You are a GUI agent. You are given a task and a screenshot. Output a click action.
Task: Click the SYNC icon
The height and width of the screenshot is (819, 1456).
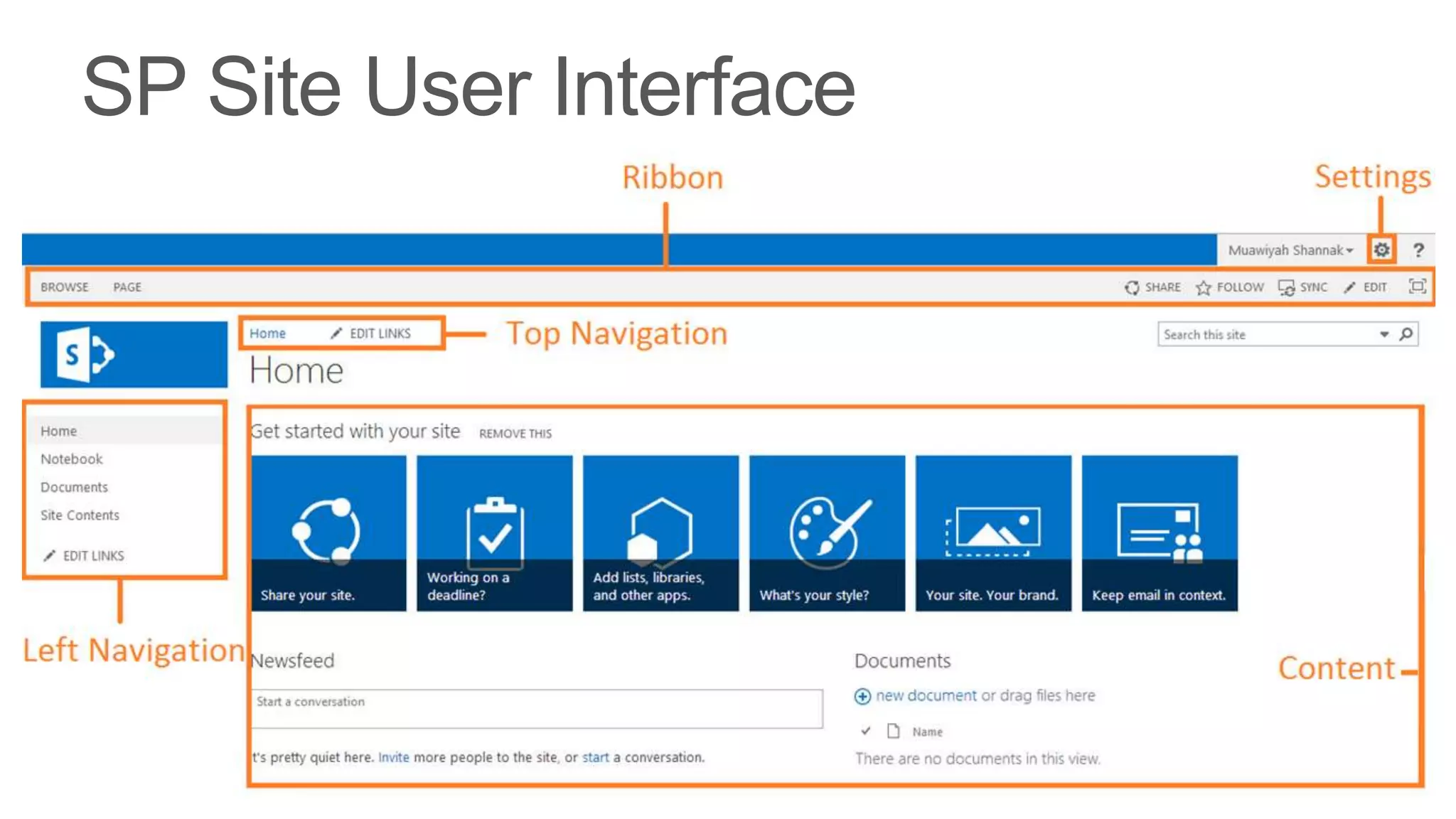[x=1286, y=287]
